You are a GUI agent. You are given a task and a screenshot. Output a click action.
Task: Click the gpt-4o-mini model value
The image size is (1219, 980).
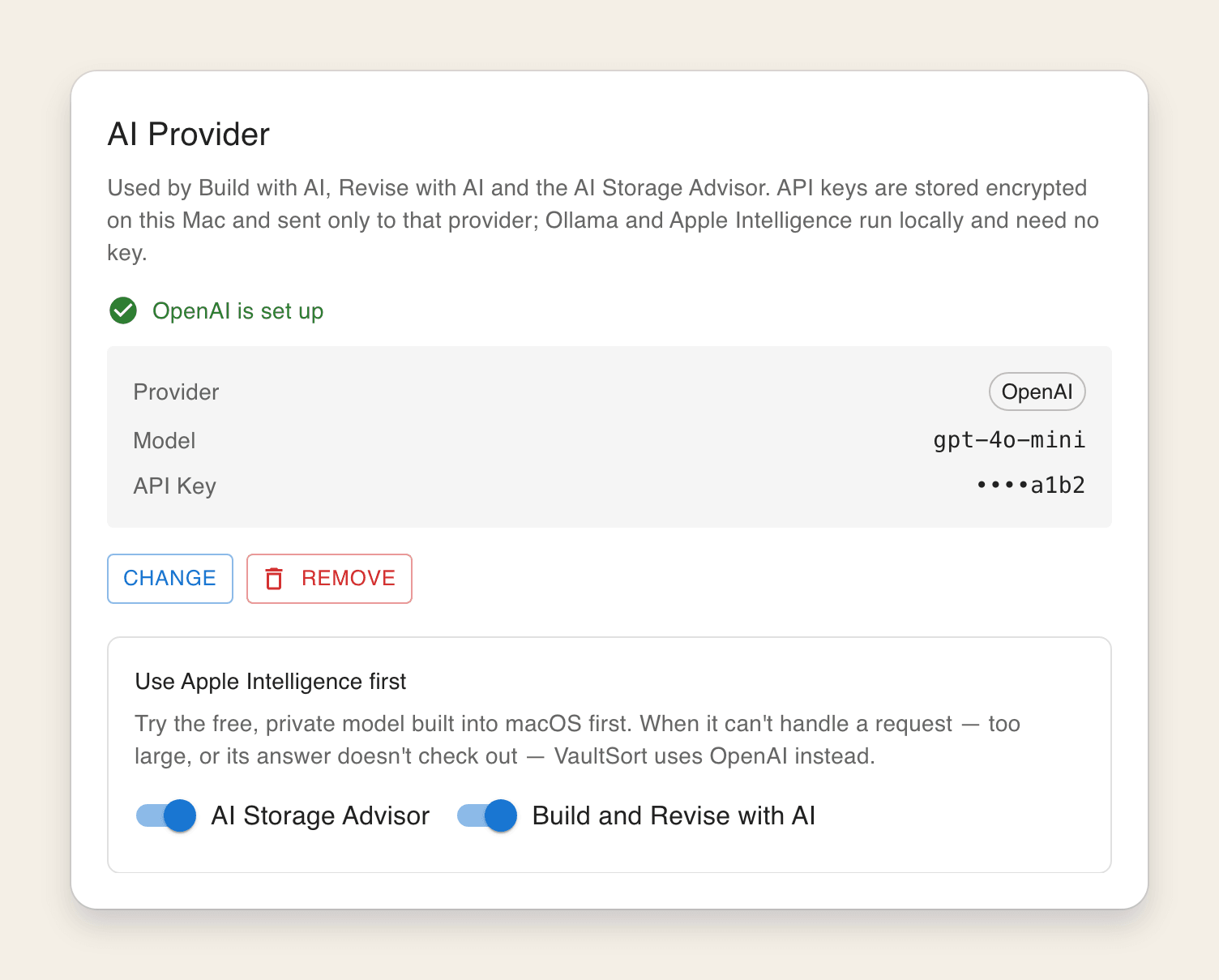point(1009,440)
